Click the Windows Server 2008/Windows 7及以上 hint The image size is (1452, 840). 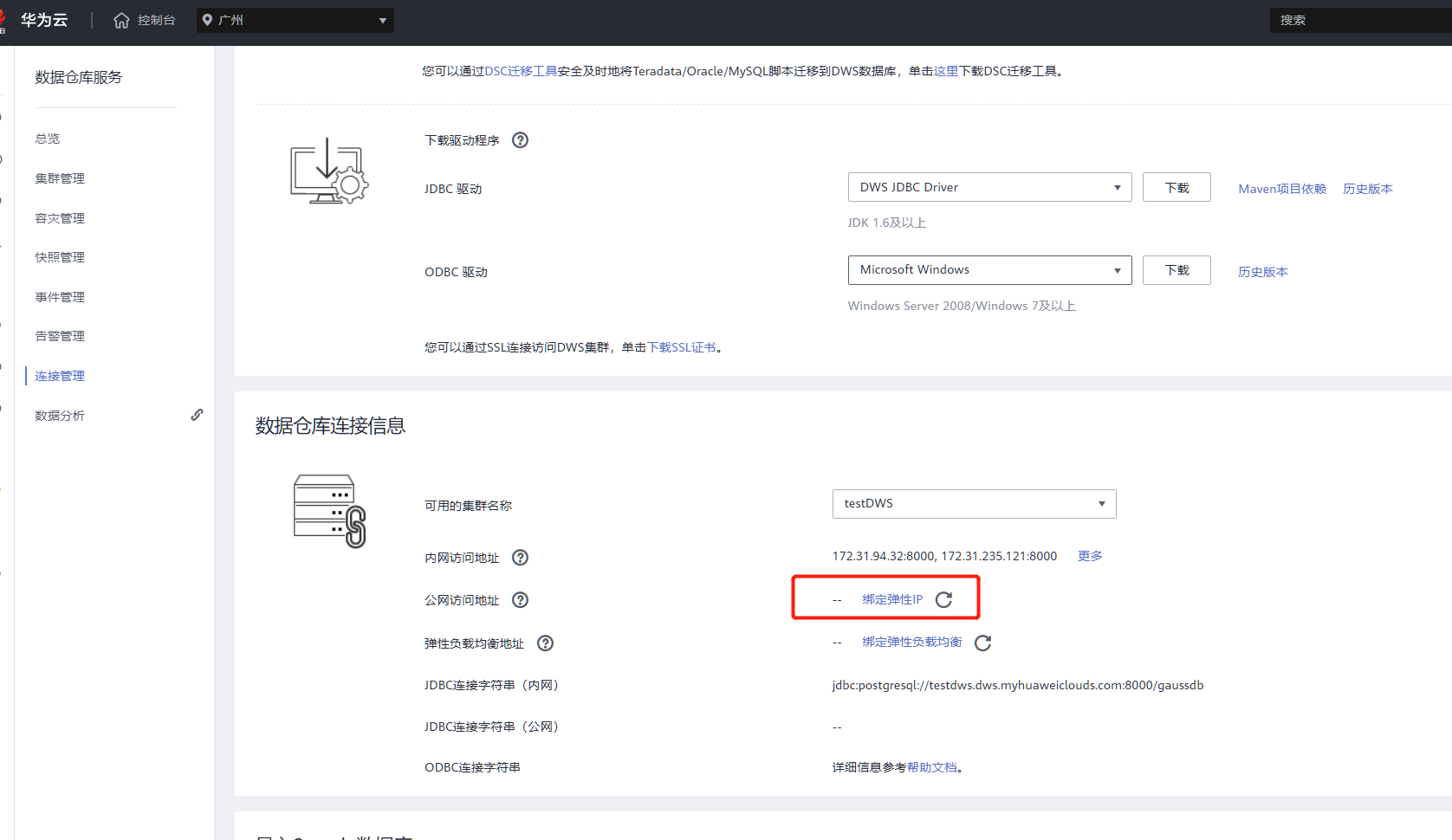(962, 306)
